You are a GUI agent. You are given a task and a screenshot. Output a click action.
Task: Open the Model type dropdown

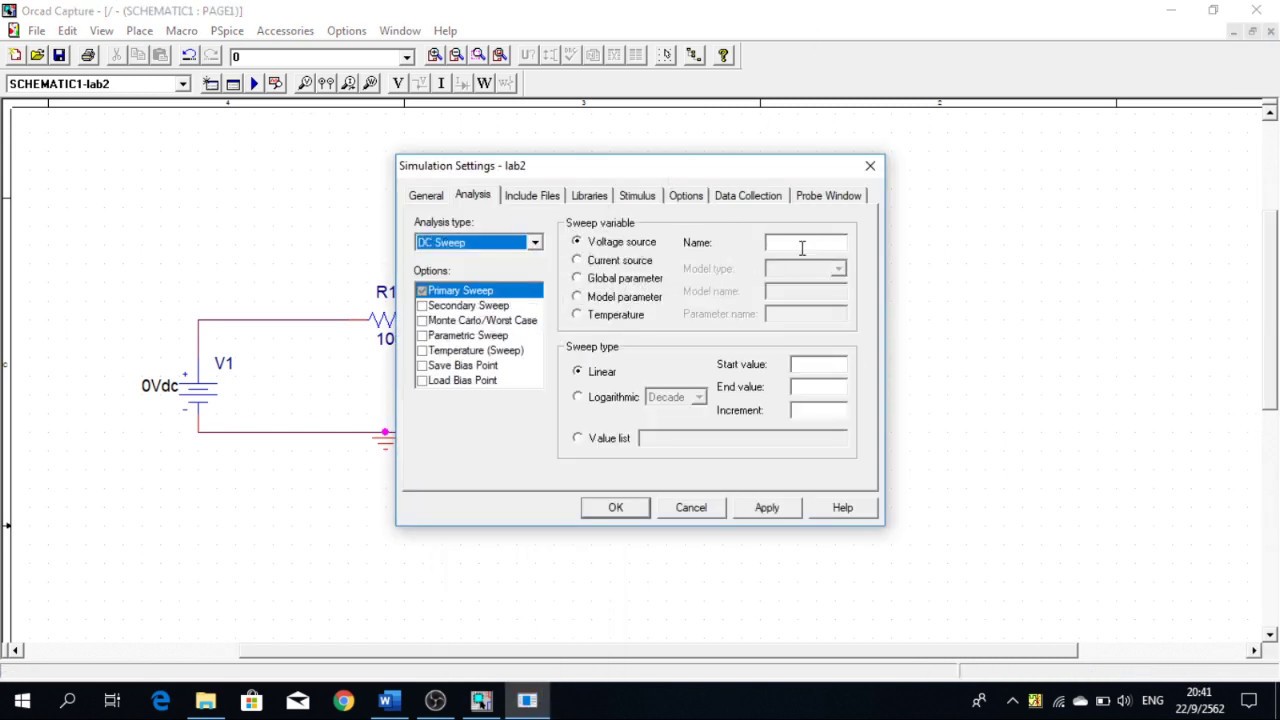tap(838, 269)
